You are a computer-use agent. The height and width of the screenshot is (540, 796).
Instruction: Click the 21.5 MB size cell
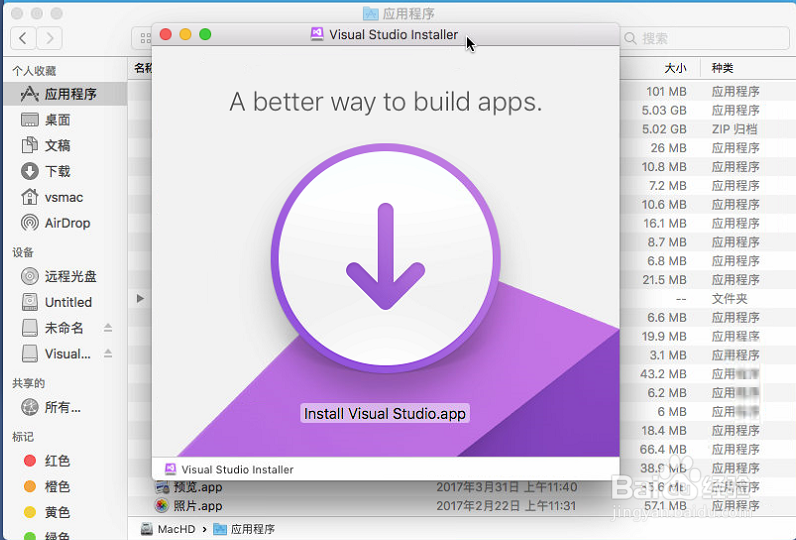click(664, 280)
